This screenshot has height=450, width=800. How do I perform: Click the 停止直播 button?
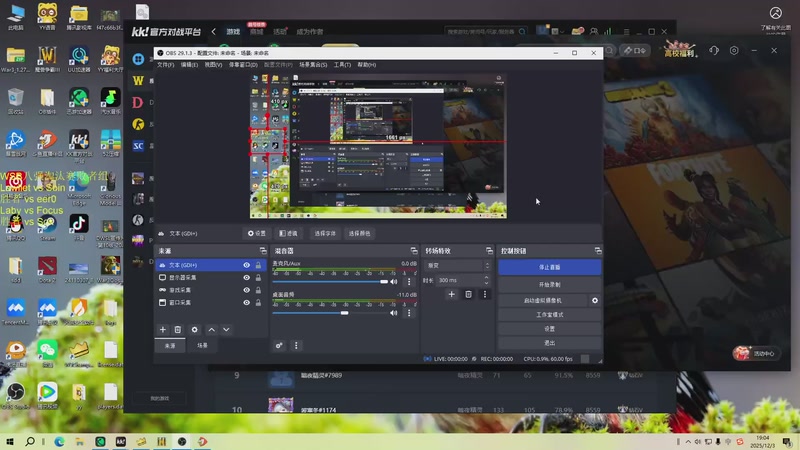pyautogui.click(x=549, y=267)
